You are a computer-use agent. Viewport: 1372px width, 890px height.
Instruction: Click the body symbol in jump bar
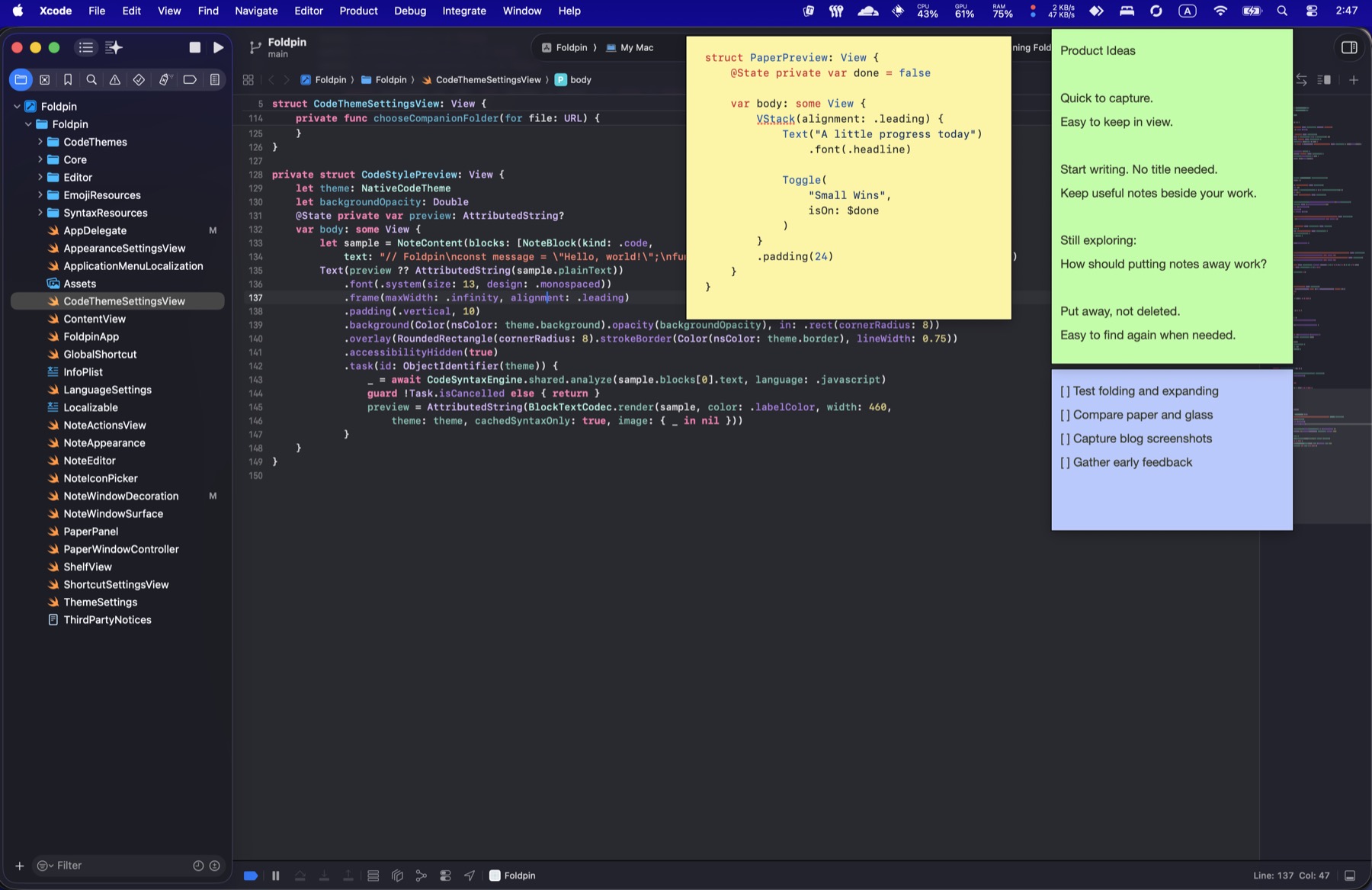573,79
